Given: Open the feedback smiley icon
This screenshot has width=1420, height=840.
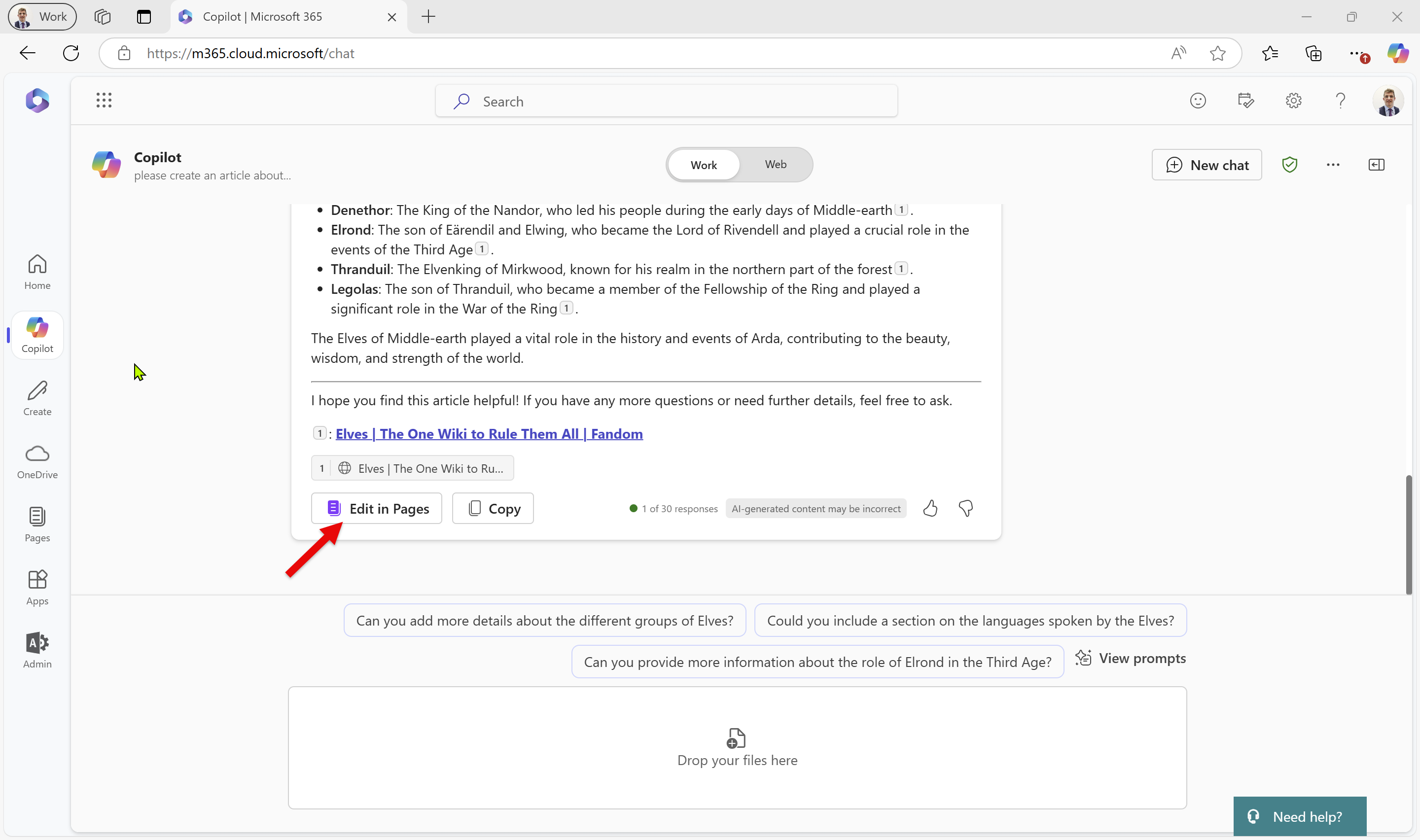Looking at the screenshot, I should tap(1198, 101).
